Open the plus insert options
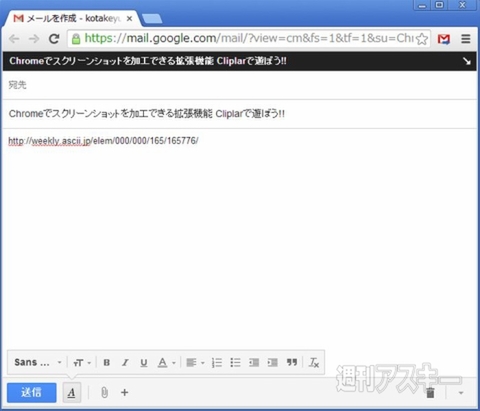The image size is (480, 411). pyautogui.click(x=125, y=393)
